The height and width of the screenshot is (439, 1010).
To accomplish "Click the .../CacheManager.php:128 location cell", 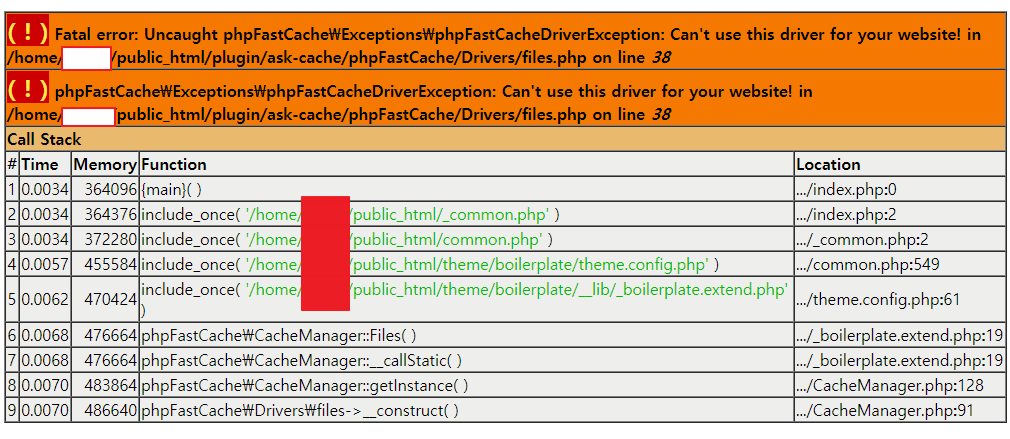I will tap(899, 386).
